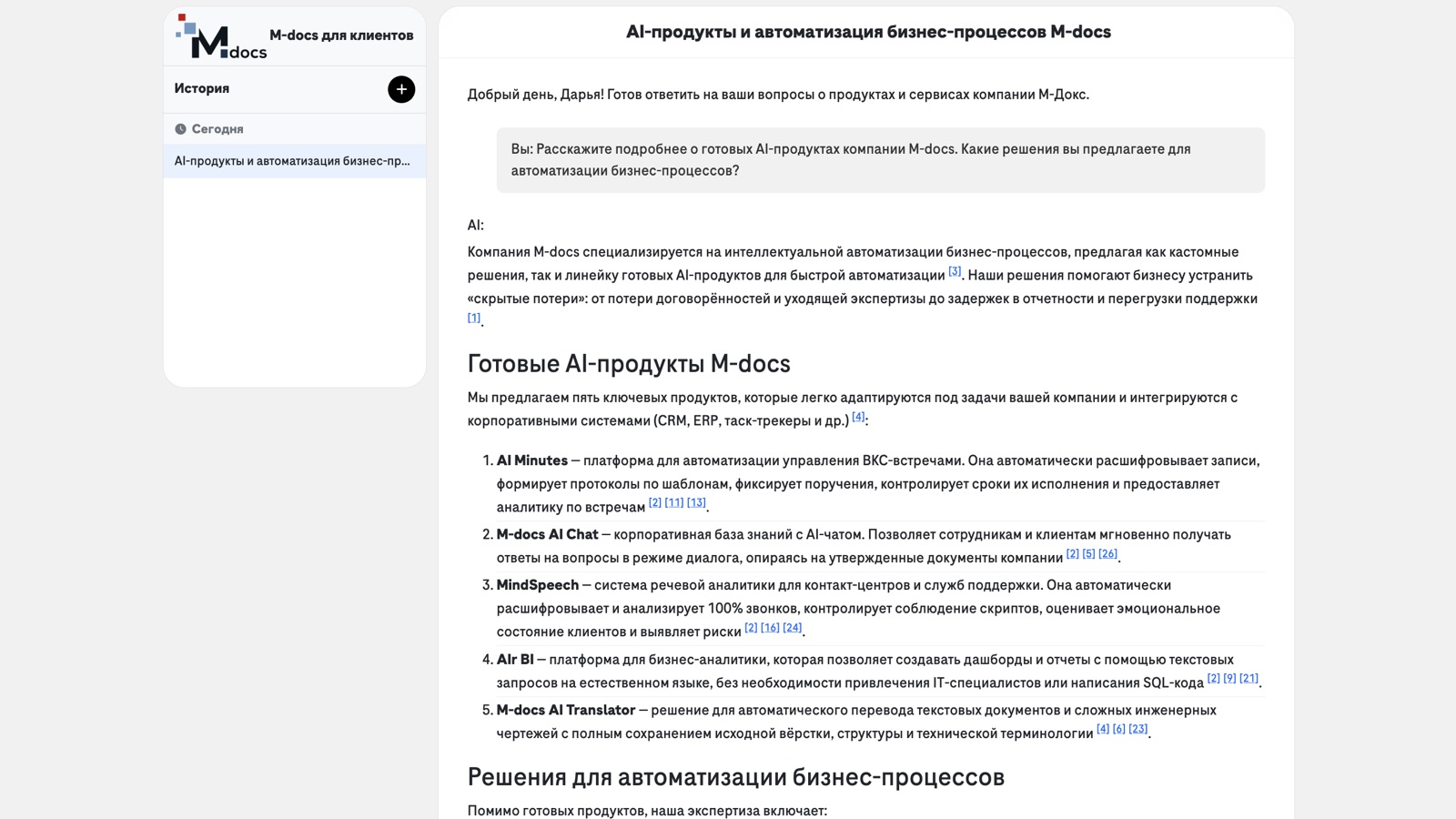Open citation [13] in the AI Minutes item
The image size is (1456, 819).
click(x=696, y=502)
